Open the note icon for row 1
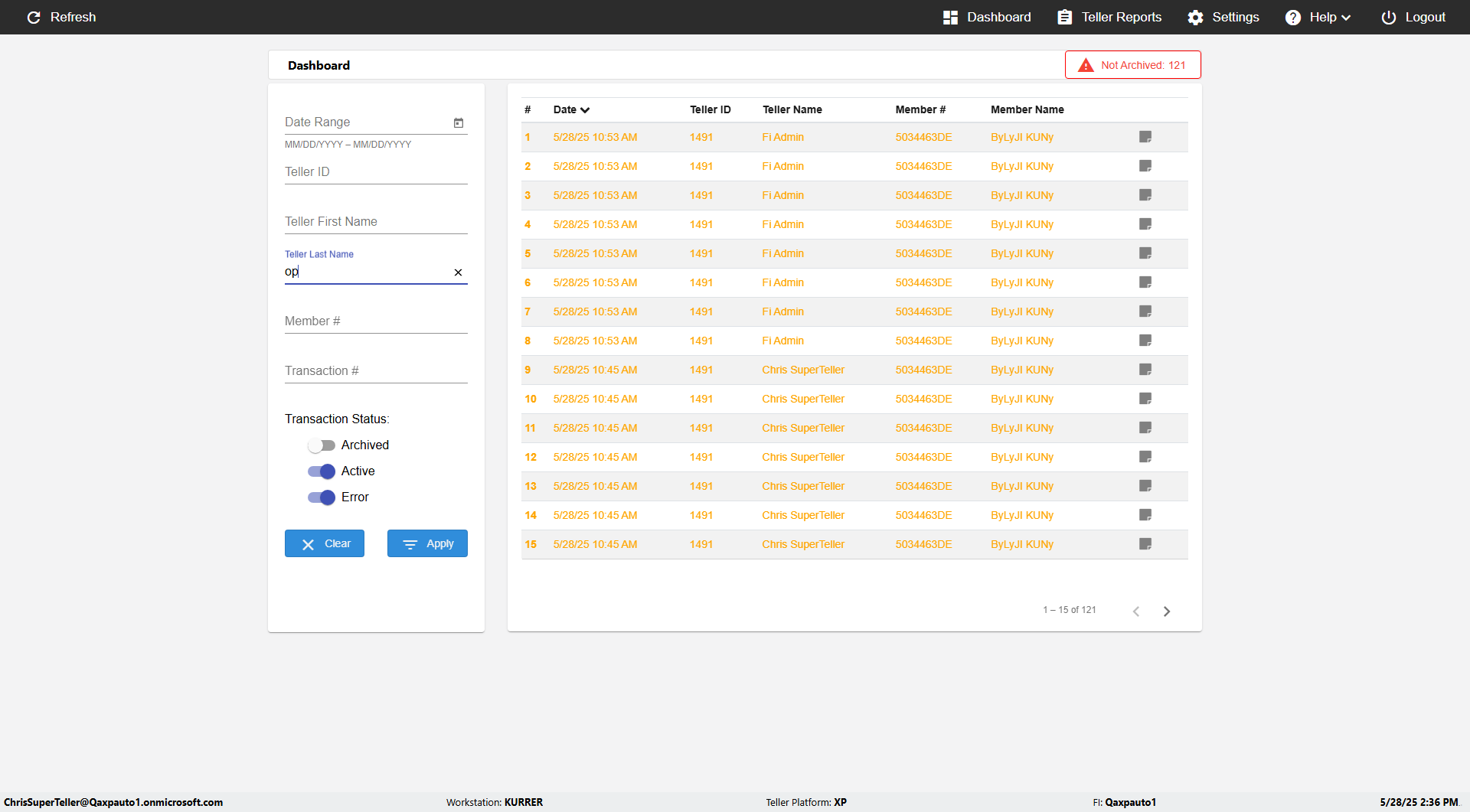Image resolution: width=1470 pixels, height=812 pixels. 1145,137
